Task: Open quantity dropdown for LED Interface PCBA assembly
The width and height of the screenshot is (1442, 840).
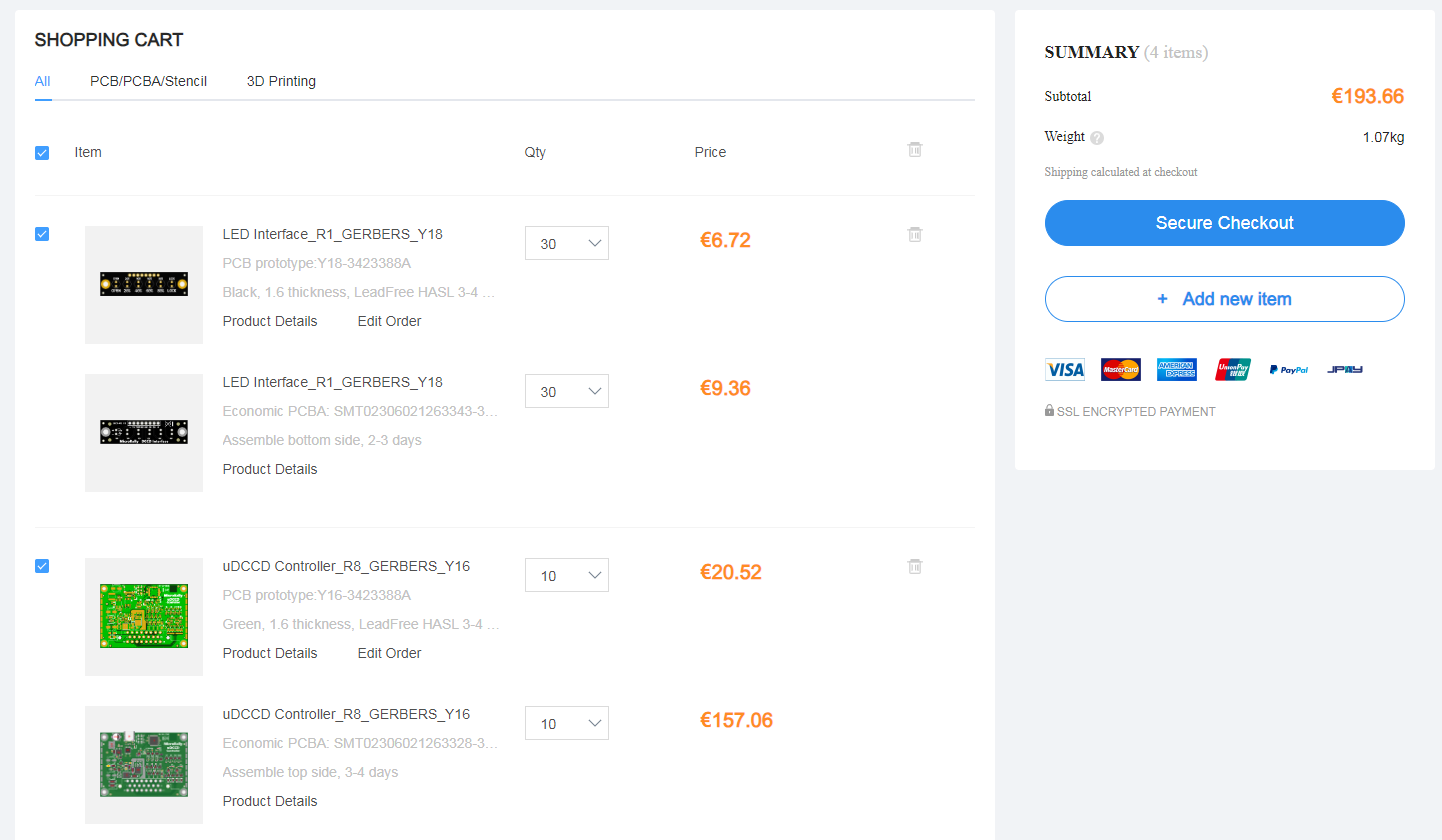Action: point(566,392)
